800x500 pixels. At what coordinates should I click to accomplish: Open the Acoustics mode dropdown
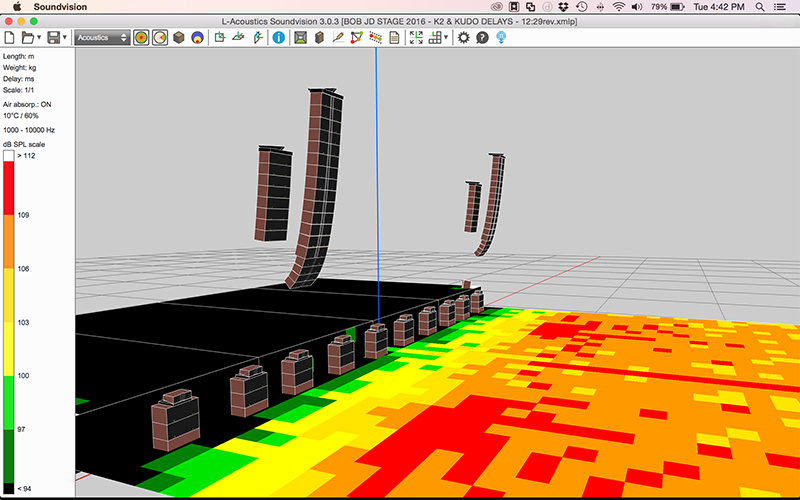coord(102,38)
